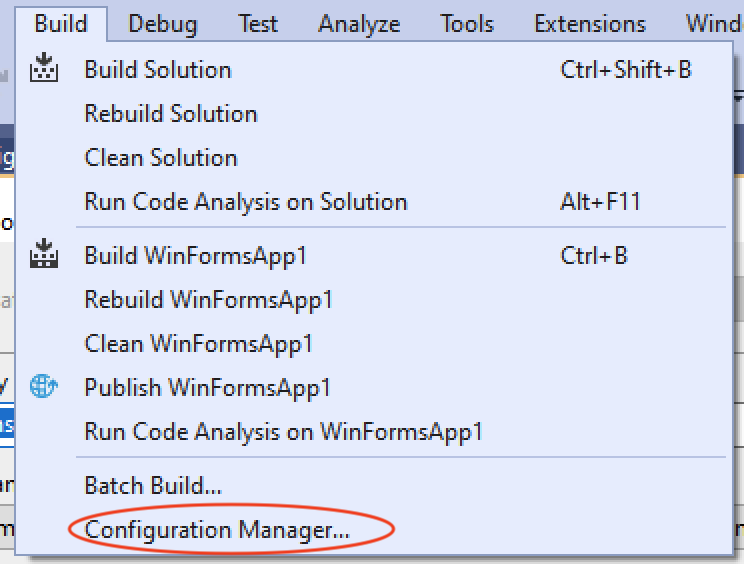Select Clean Solution
Viewport: 744px width, 564px height.
tap(161, 157)
